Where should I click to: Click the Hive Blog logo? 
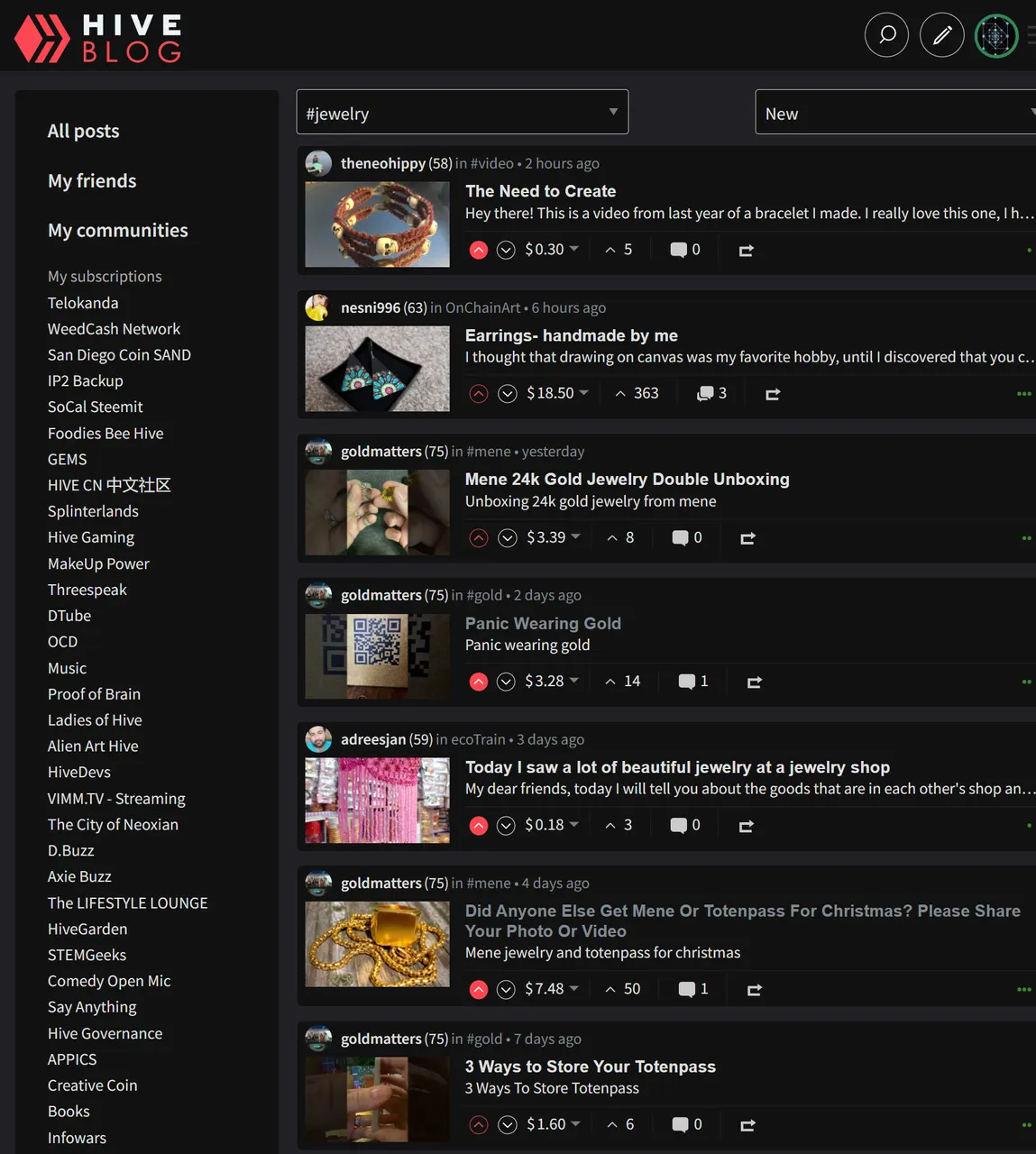[98, 38]
